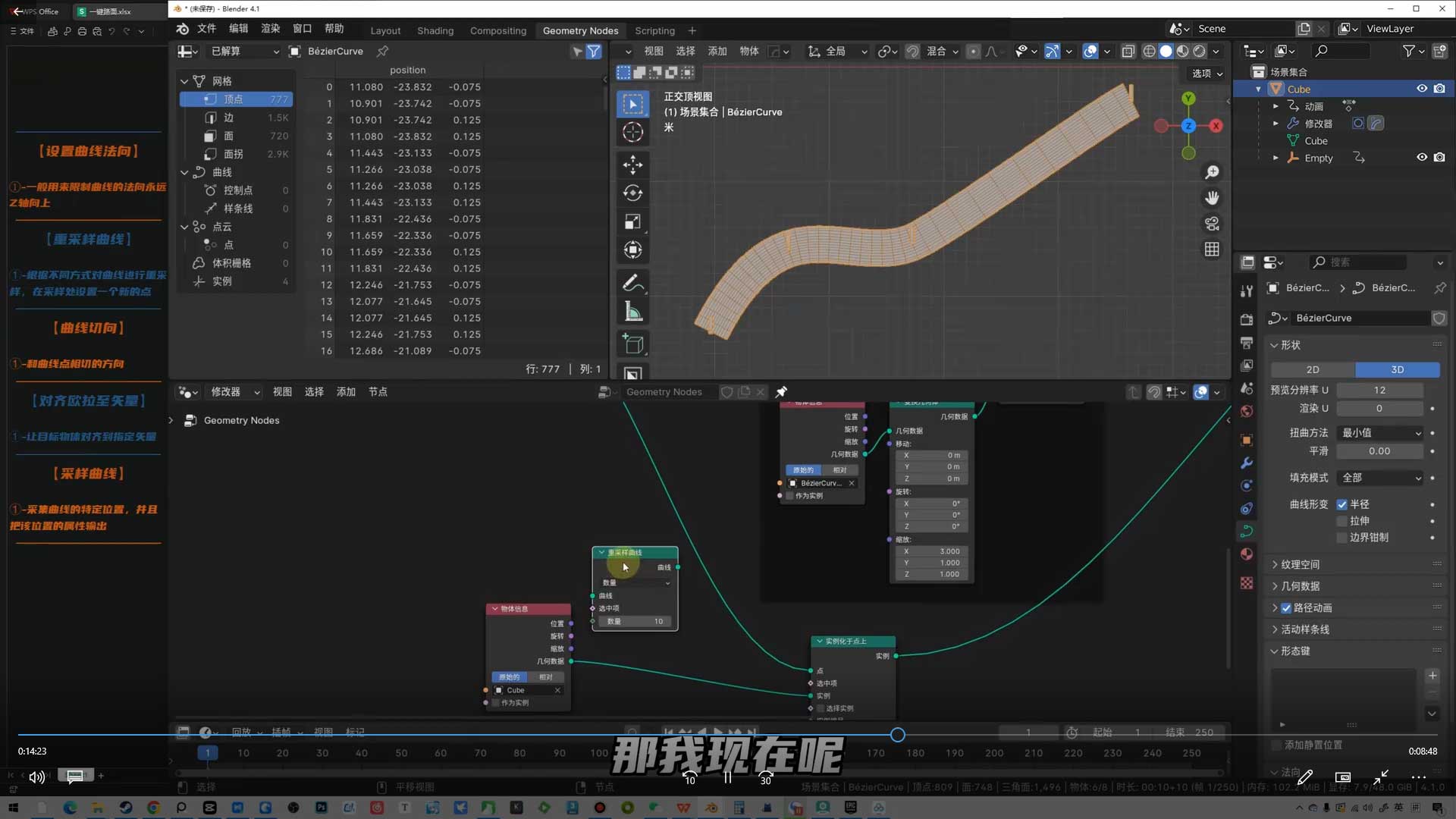Select the Annotate pencil tool
This screenshot has width=1456, height=819.
[632, 283]
